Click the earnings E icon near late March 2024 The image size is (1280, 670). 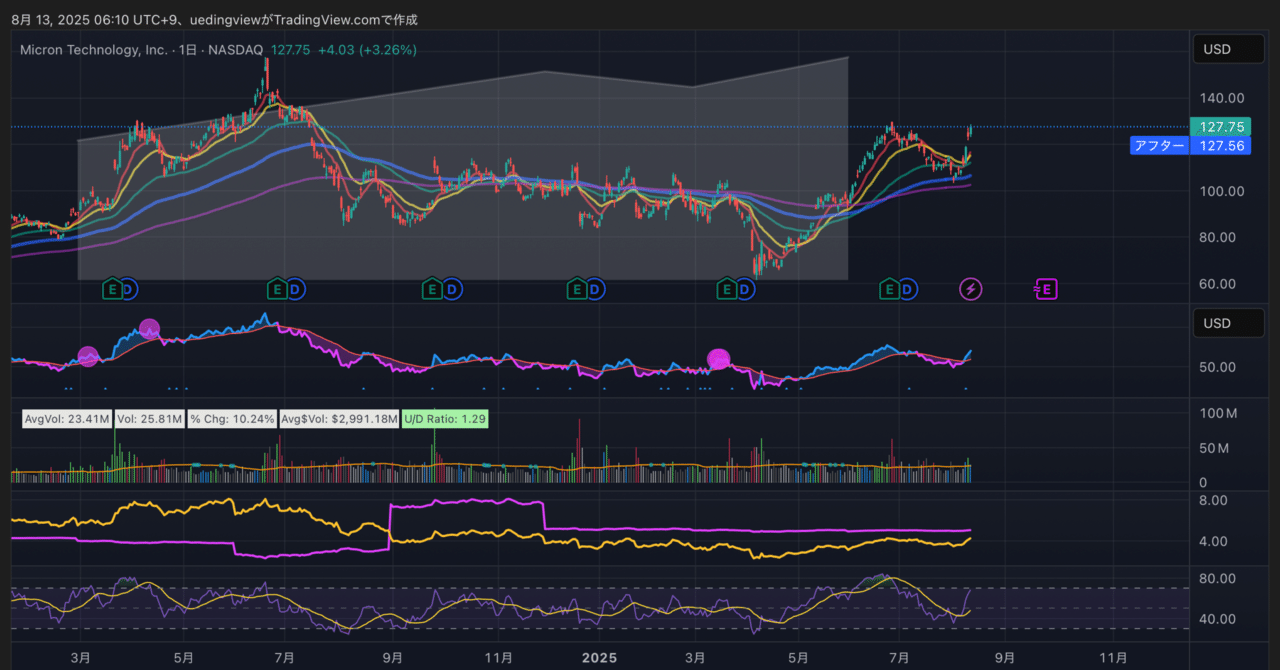tap(113, 290)
